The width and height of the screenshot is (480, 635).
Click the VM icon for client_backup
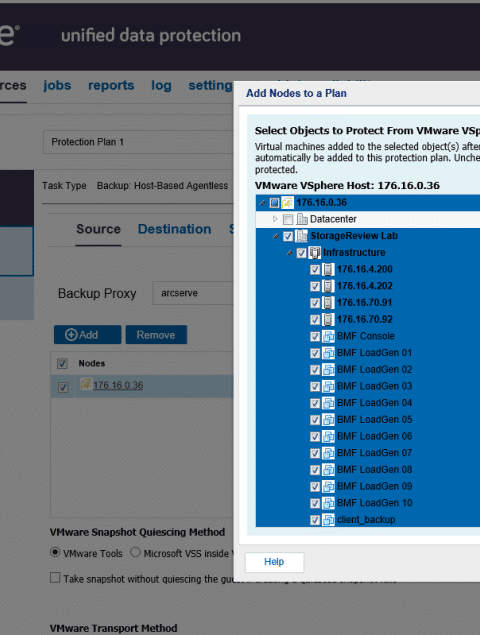tap(328, 520)
